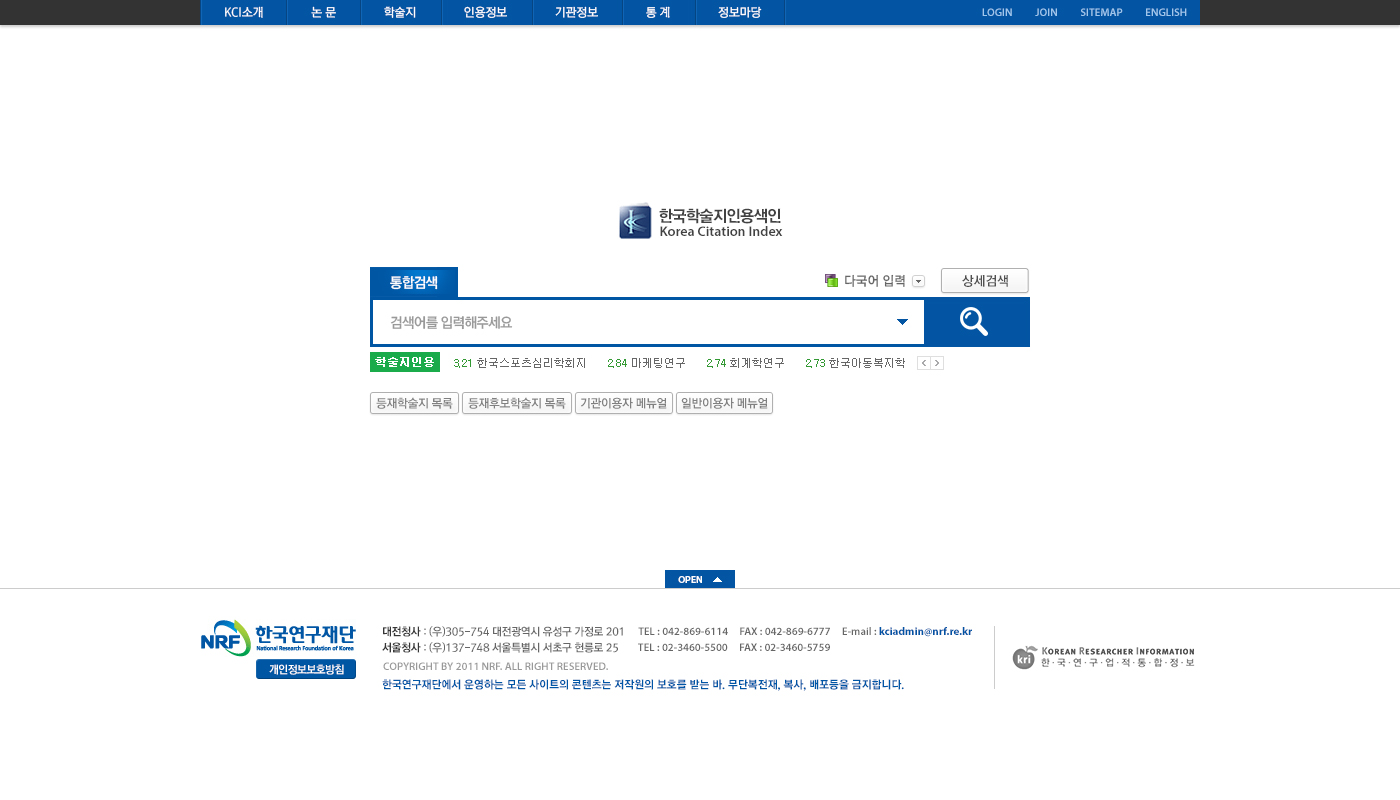
Task: Click the LOGIN link
Action: pyautogui.click(x=997, y=13)
